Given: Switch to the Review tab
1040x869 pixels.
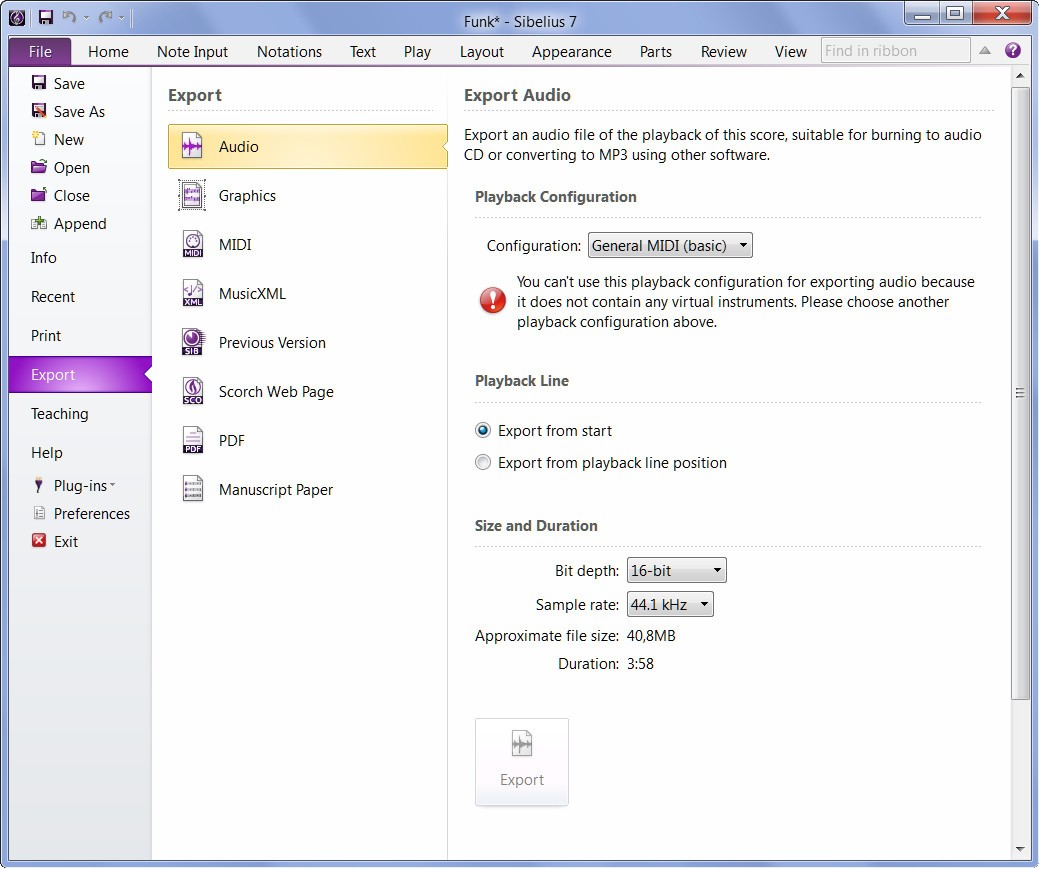Looking at the screenshot, I should point(724,52).
